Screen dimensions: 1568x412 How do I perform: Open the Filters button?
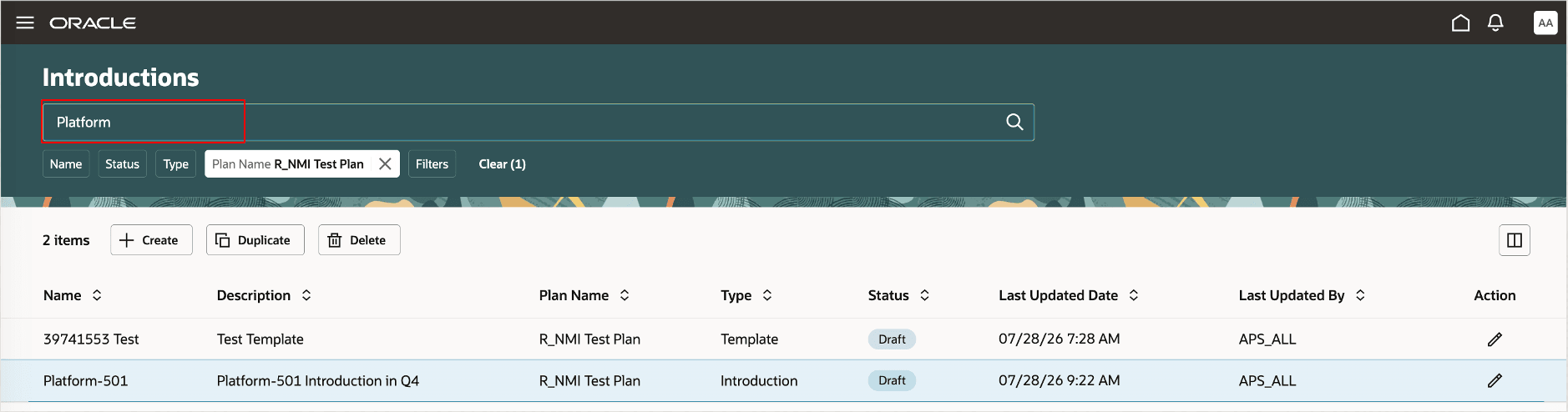point(432,164)
